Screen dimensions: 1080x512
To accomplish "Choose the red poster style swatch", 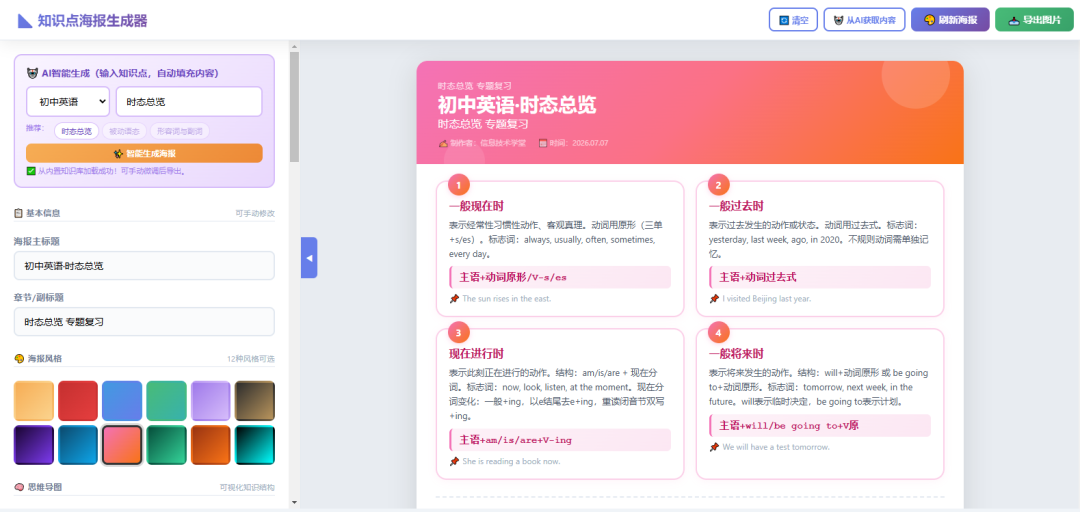I will 78,401.
